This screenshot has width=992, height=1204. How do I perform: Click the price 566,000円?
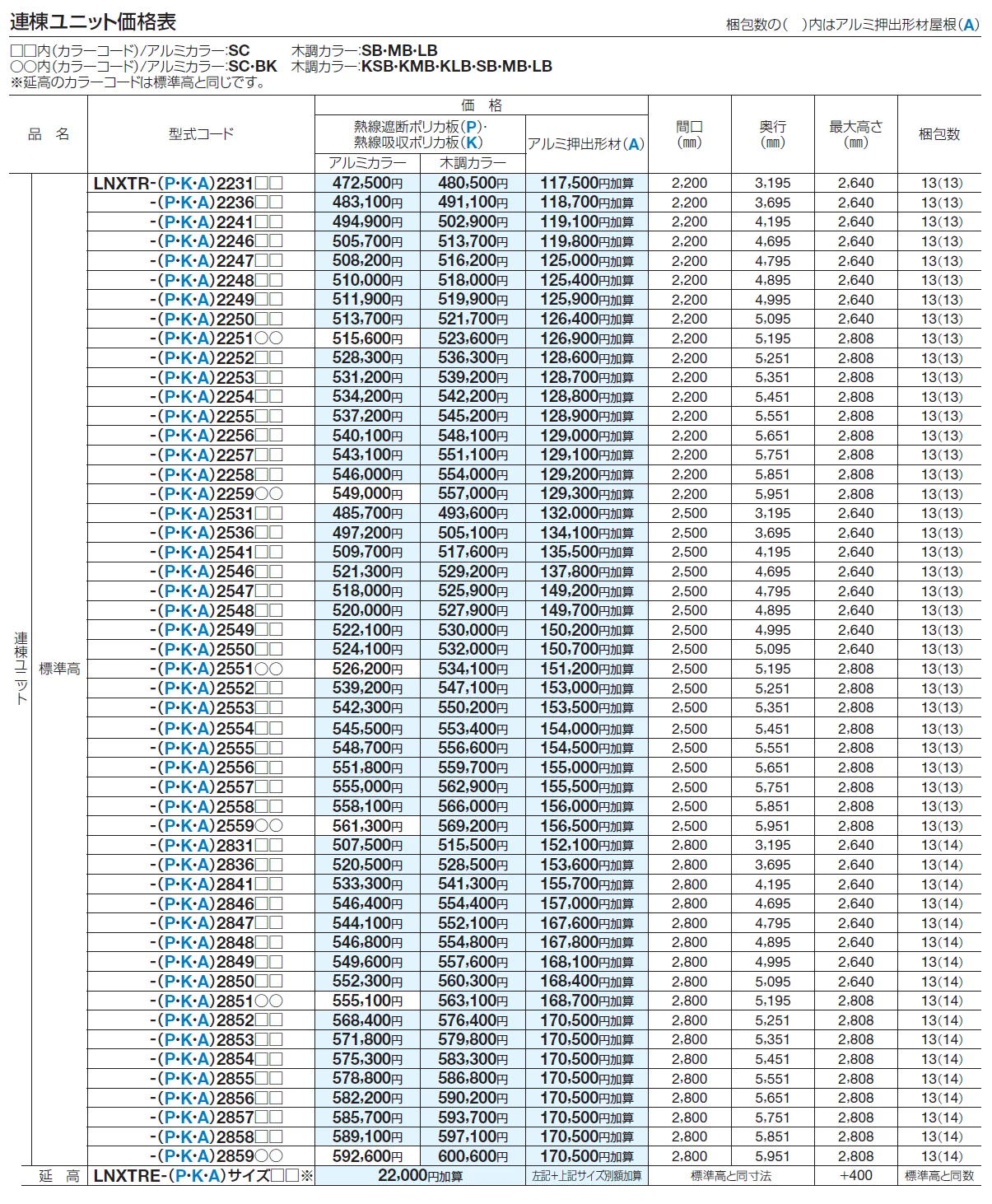click(x=473, y=806)
